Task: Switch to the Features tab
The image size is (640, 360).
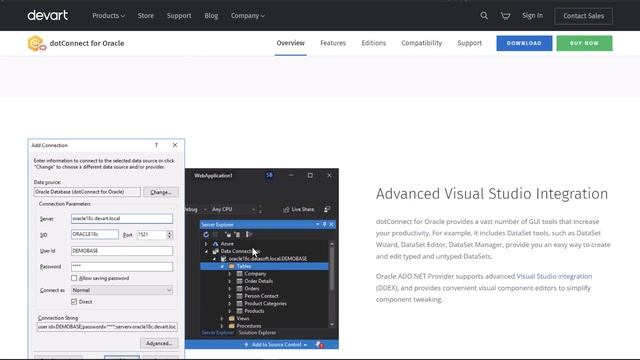Action: coord(333,43)
